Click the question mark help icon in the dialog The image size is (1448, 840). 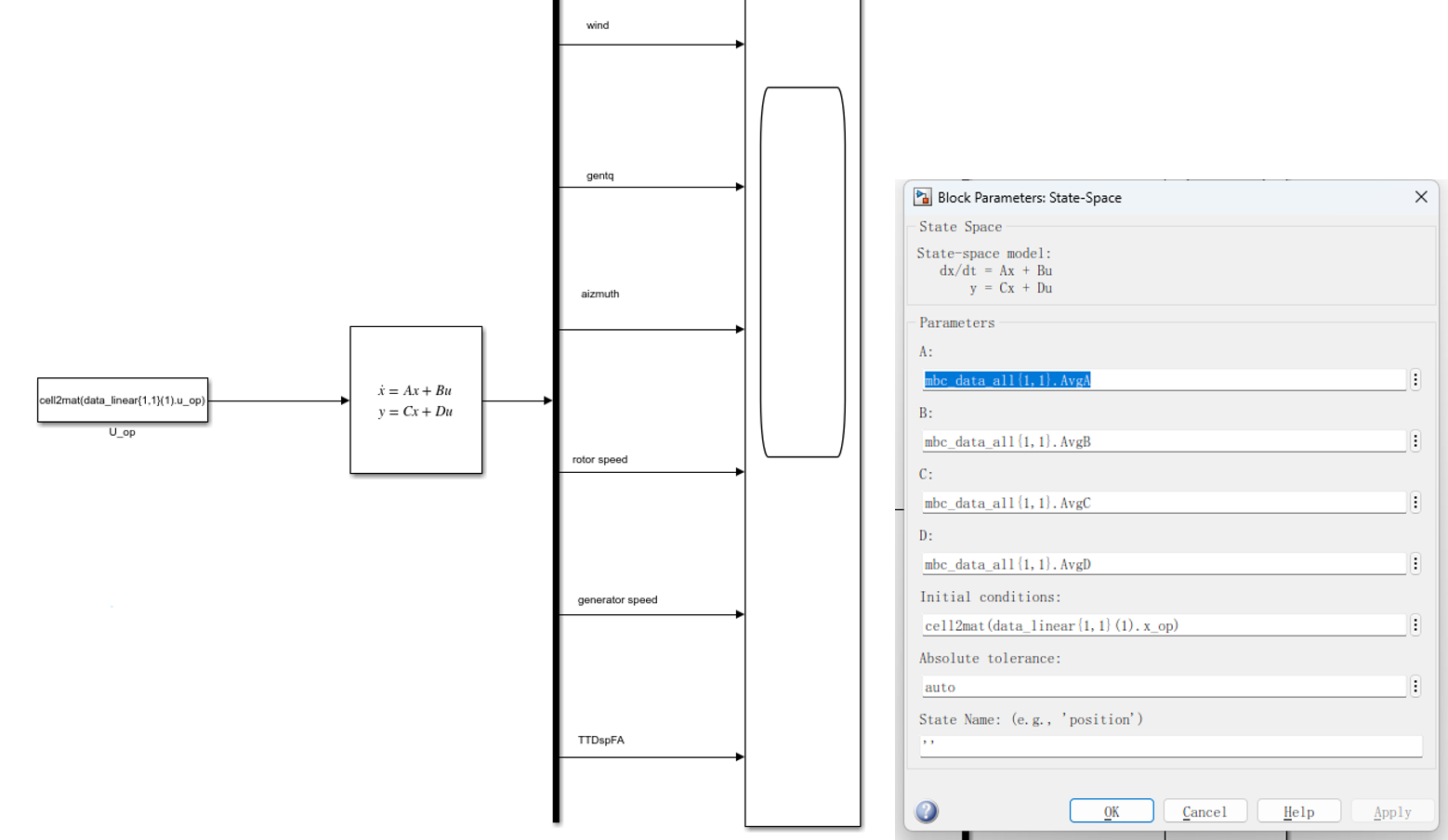click(926, 810)
